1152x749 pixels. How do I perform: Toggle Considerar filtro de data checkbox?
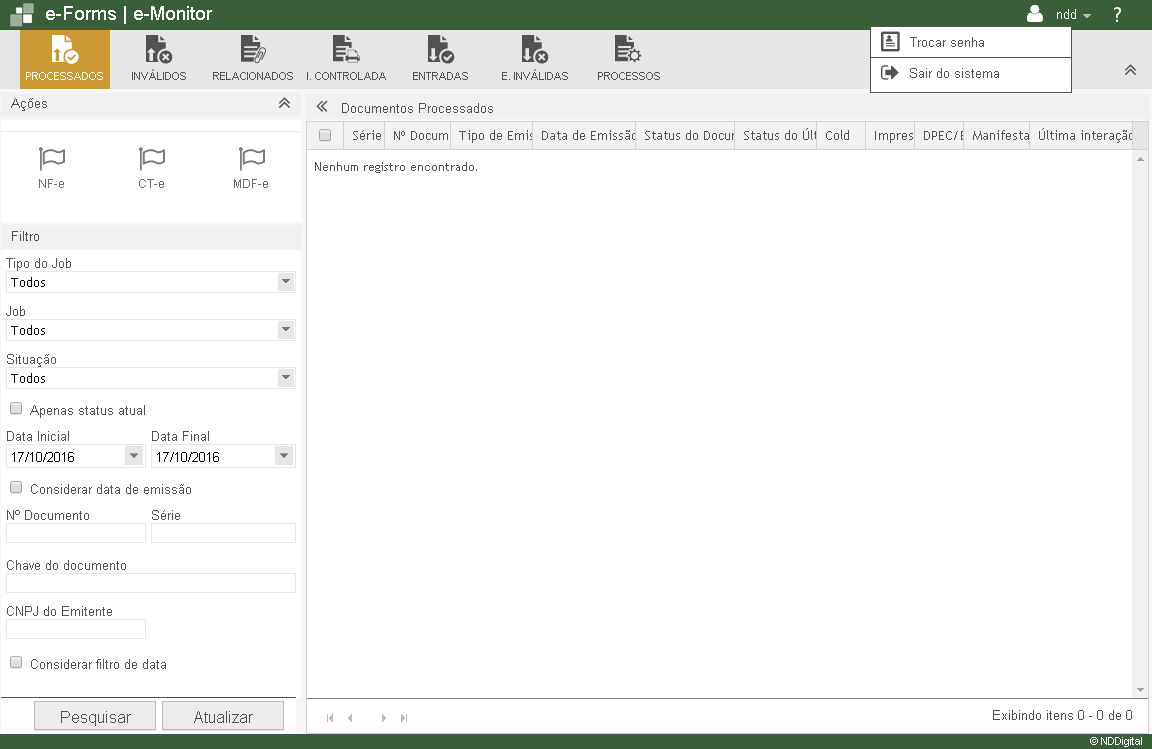[x=16, y=662]
